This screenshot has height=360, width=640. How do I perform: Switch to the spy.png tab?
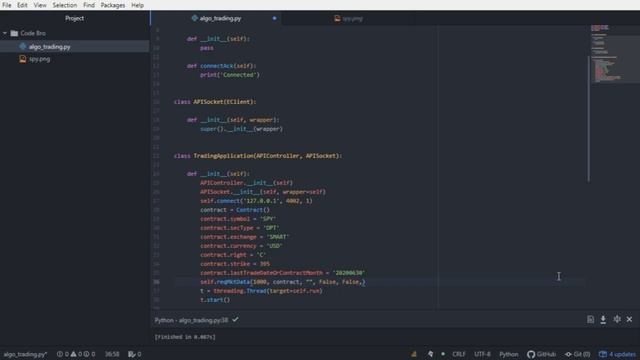click(349, 18)
